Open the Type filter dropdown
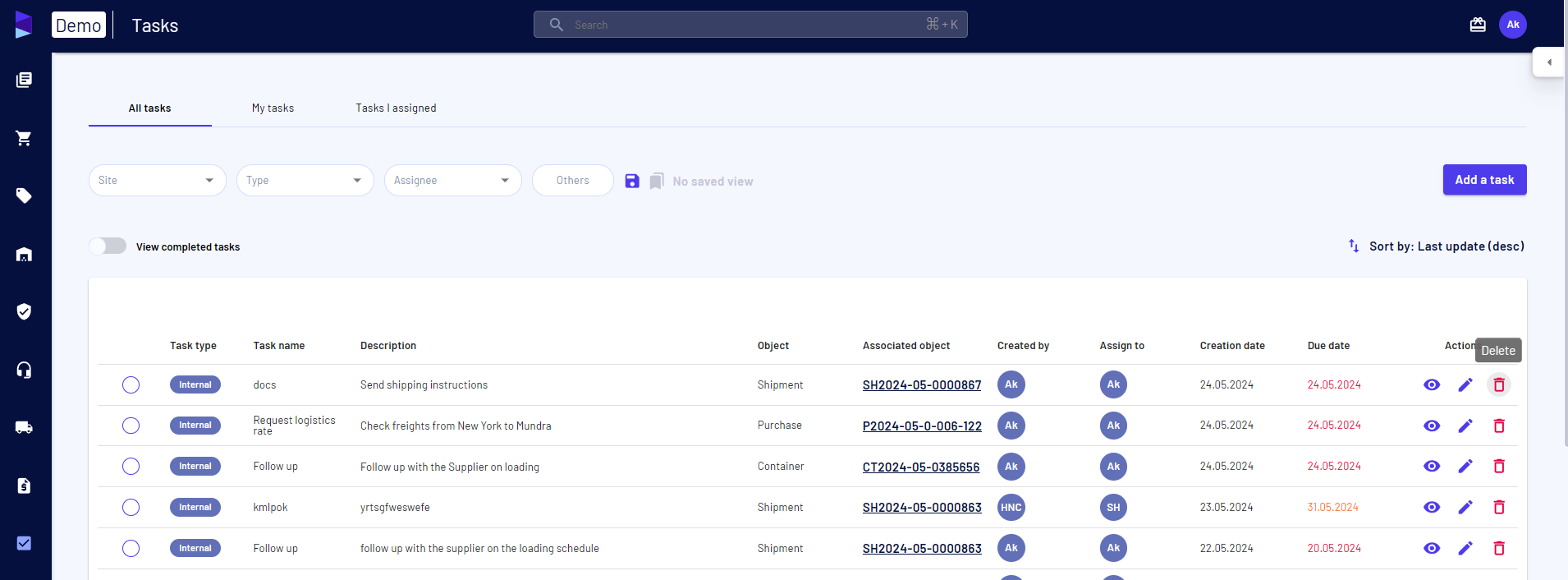Viewport: 1568px width, 580px height. point(305,180)
